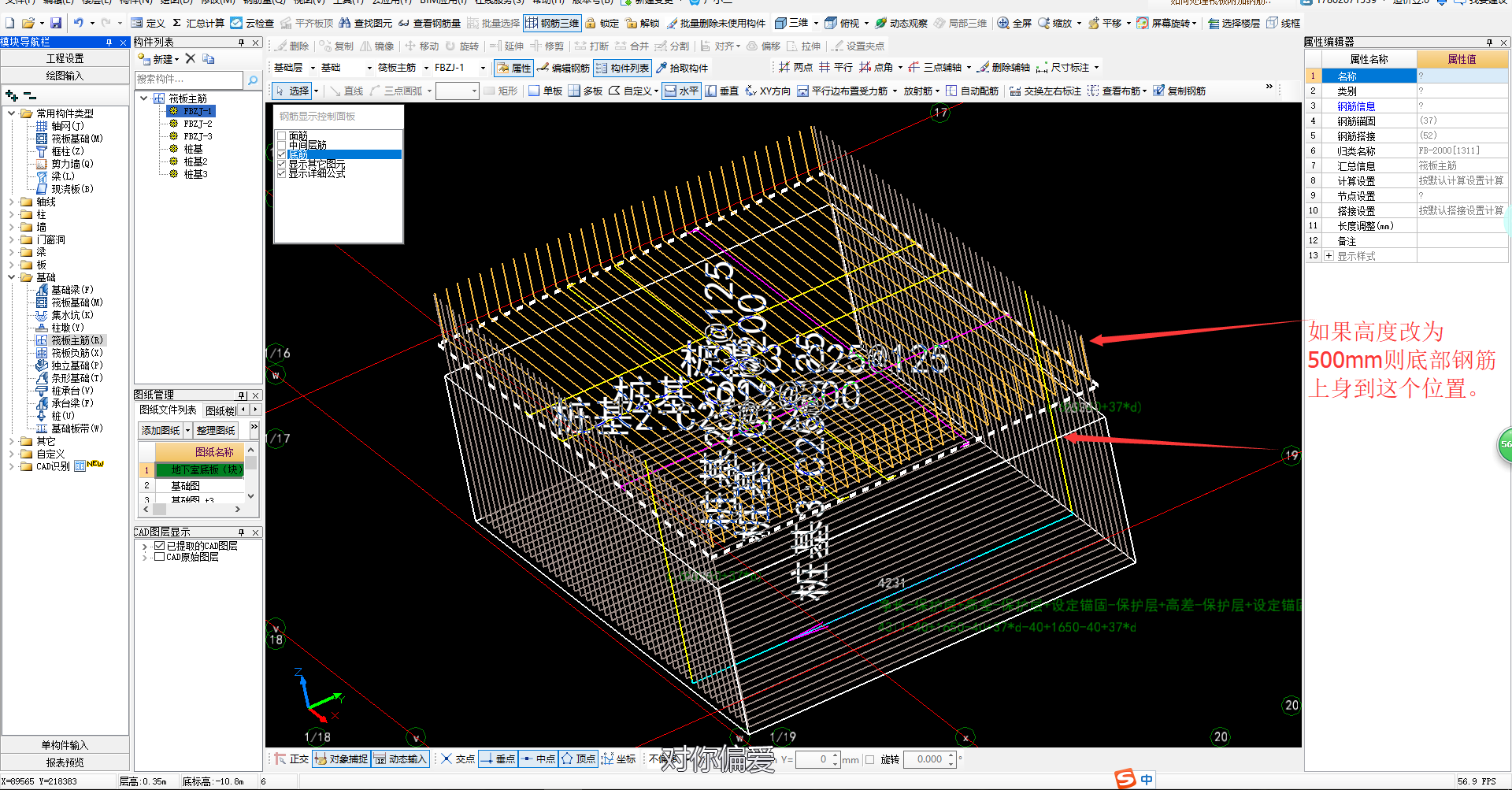Switch to 图纸文件列表 tab

pos(168,410)
